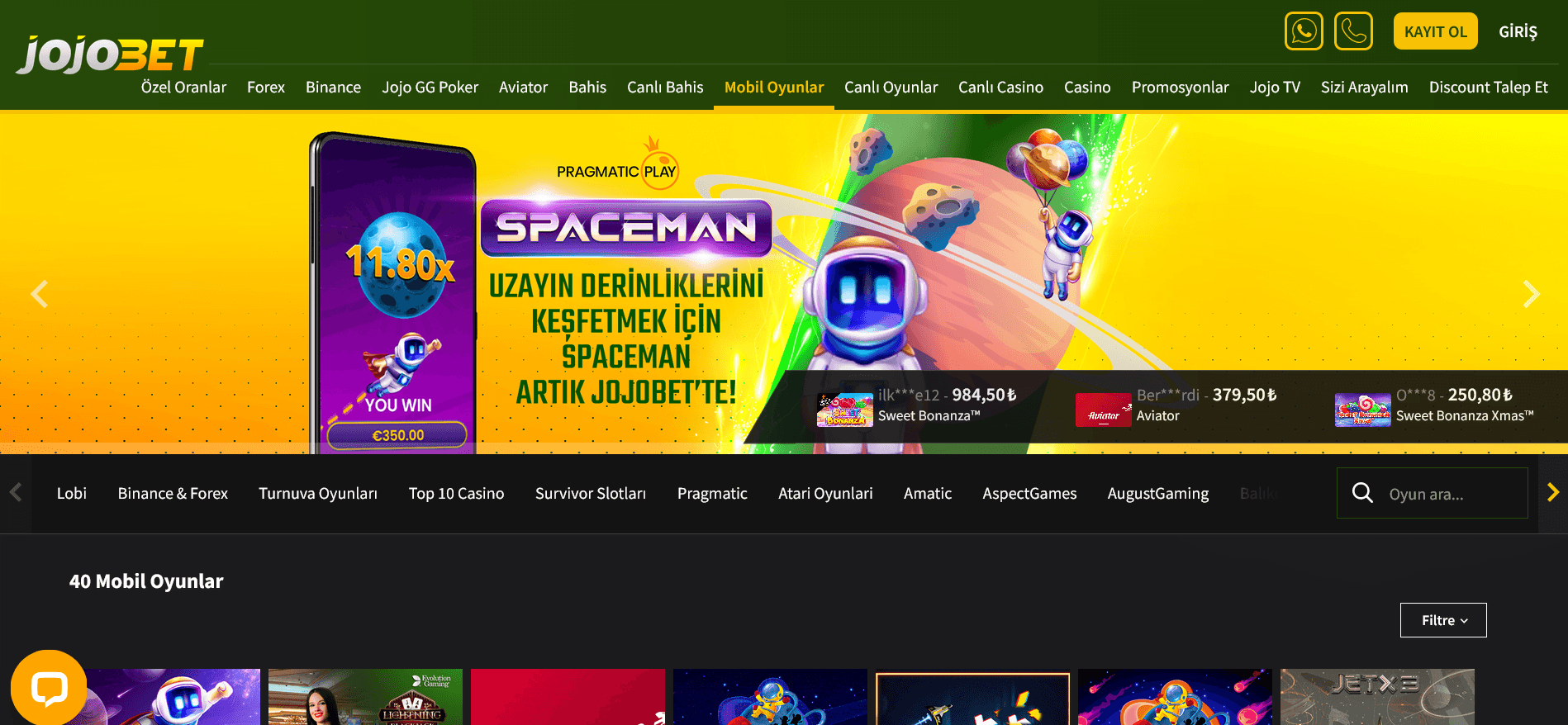
Task: Open the Lightning Blackjack game thumbnail
Action: (365, 697)
